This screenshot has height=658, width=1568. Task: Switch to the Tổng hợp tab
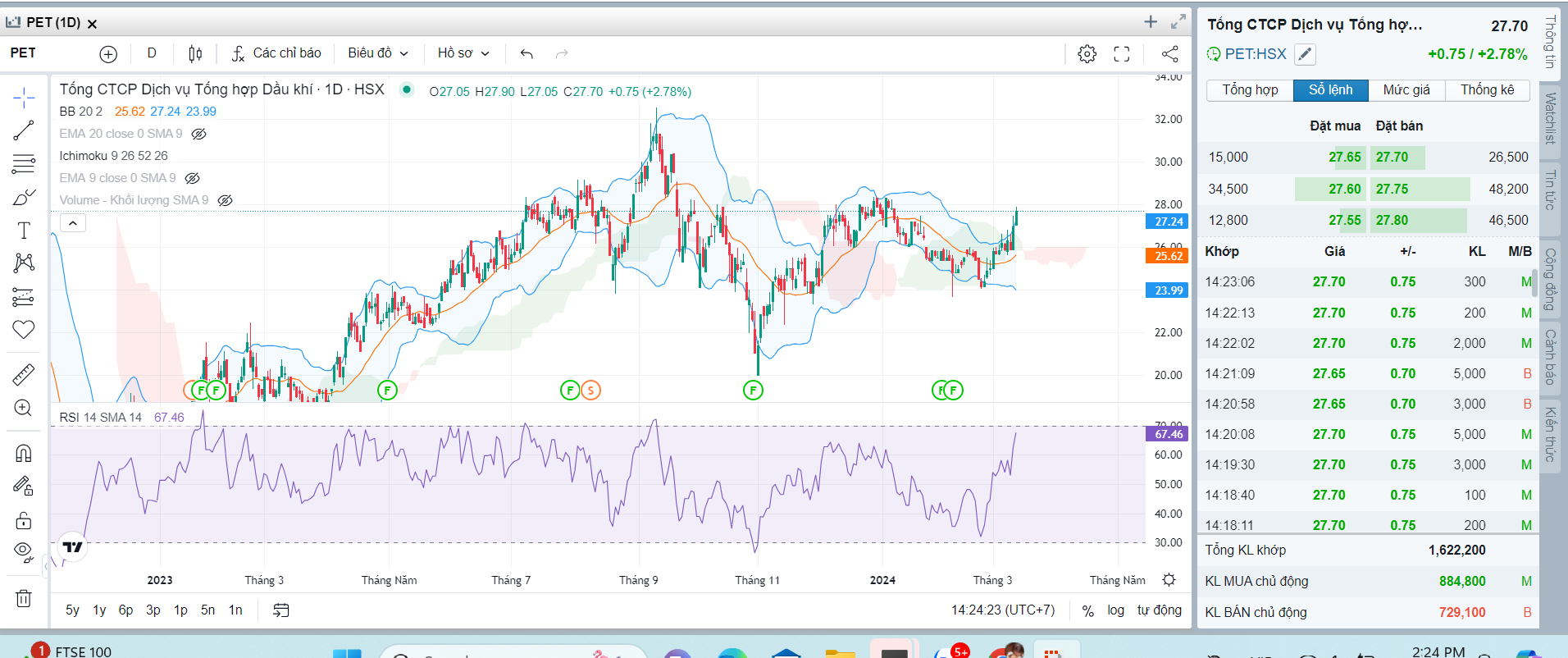point(1250,90)
